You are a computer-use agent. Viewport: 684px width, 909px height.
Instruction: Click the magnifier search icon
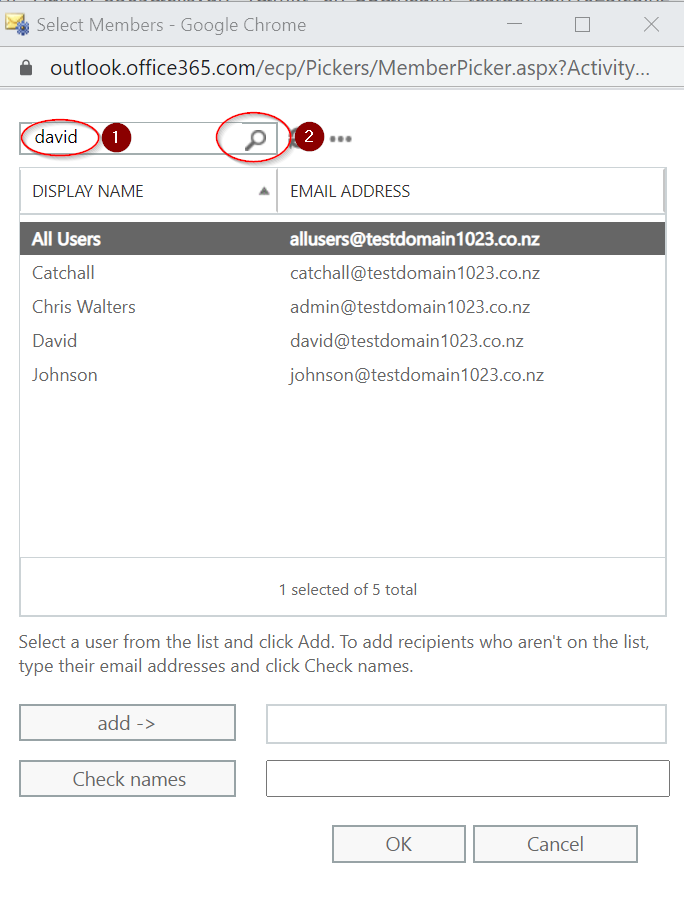[256, 139]
